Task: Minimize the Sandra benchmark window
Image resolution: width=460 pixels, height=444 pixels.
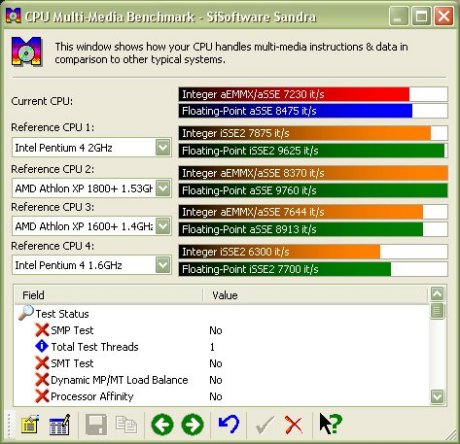Action: [399, 16]
